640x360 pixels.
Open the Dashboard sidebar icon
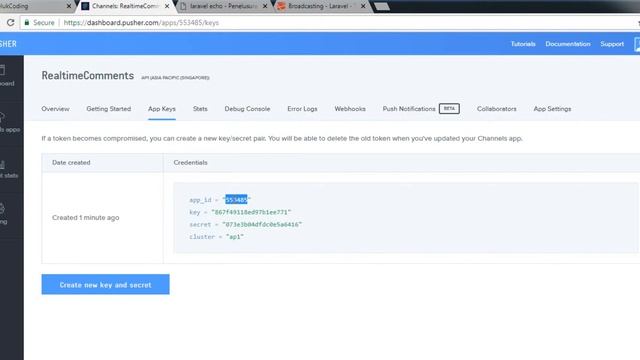click(x=6, y=76)
